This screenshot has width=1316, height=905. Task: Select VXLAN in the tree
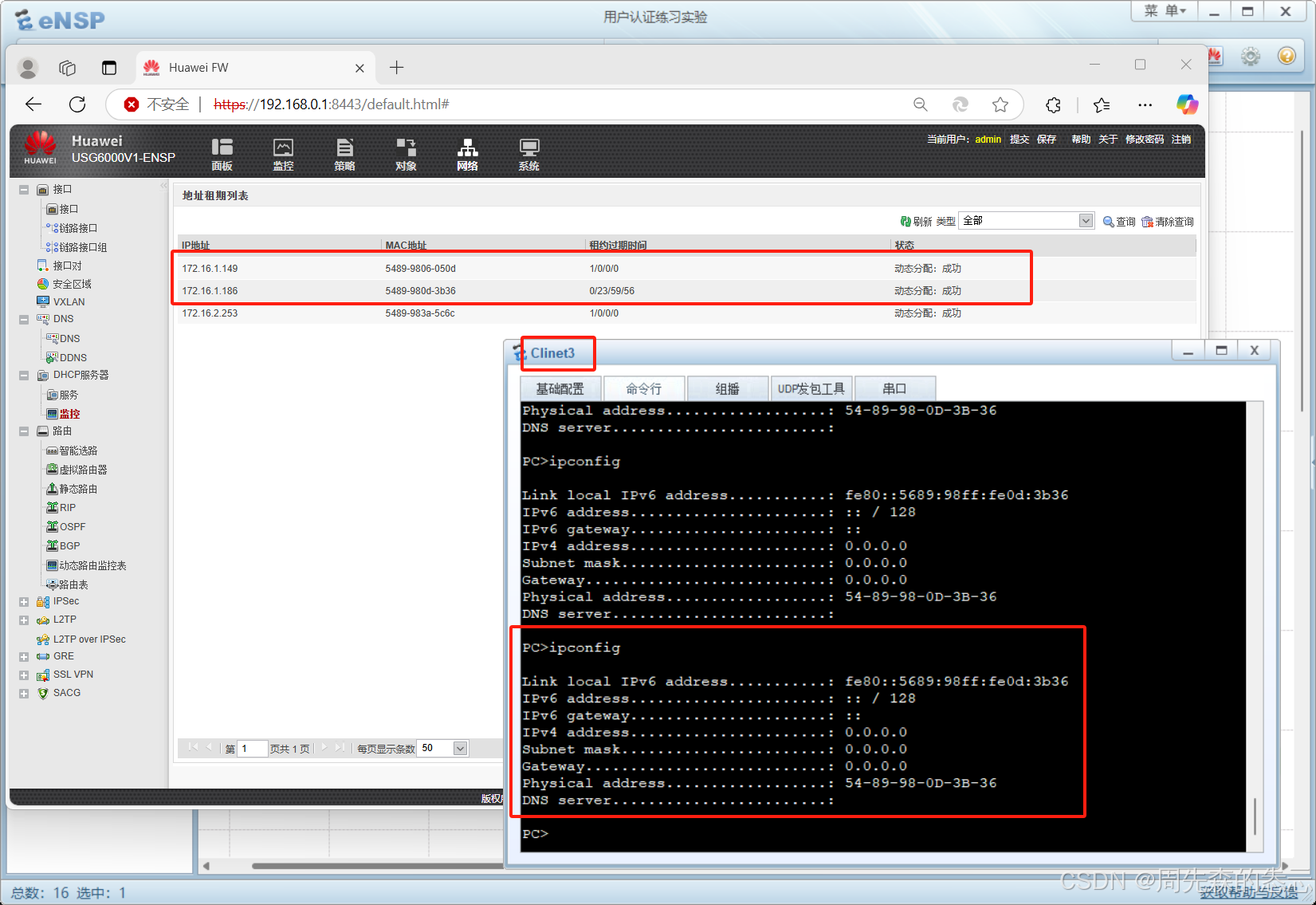click(69, 302)
